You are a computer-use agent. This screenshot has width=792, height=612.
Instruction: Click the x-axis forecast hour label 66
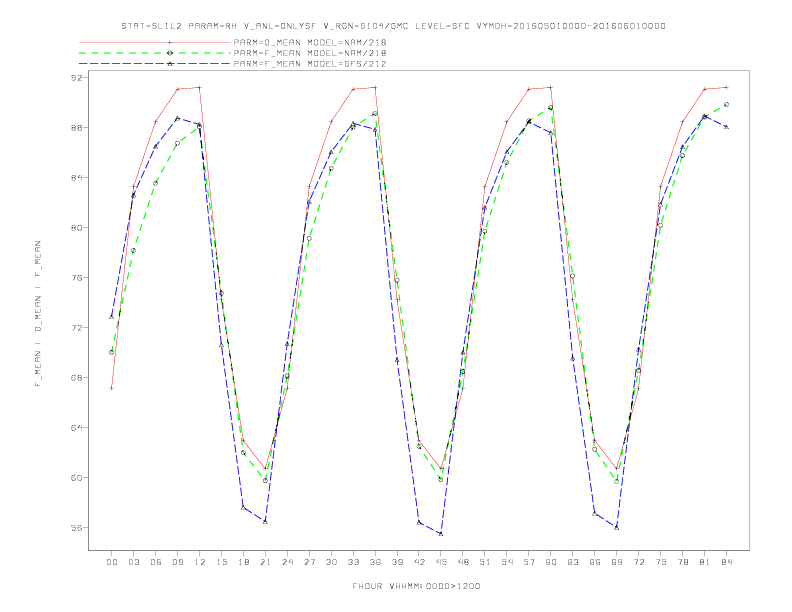tap(595, 562)
